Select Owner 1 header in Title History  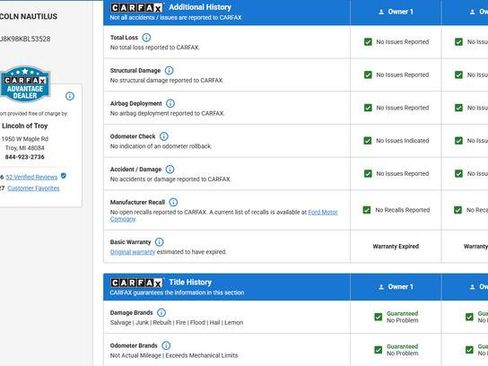[x=396, y=287]
